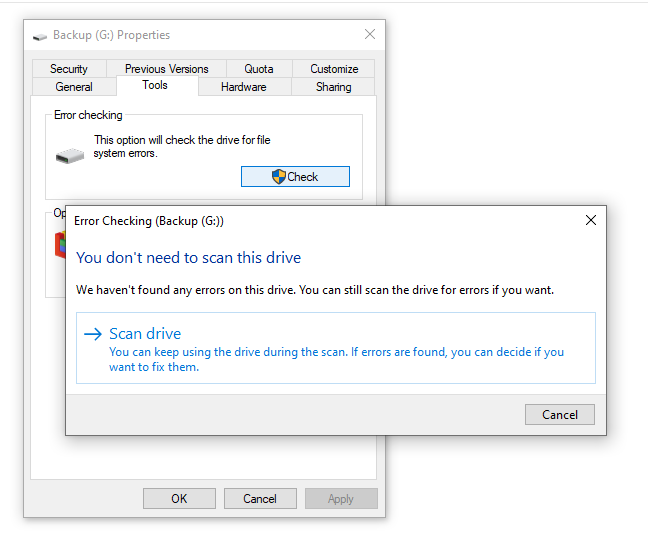648x534 pixels.
Task: Click the blue arrow next to Scan drive
Action: tap(93, 334)
